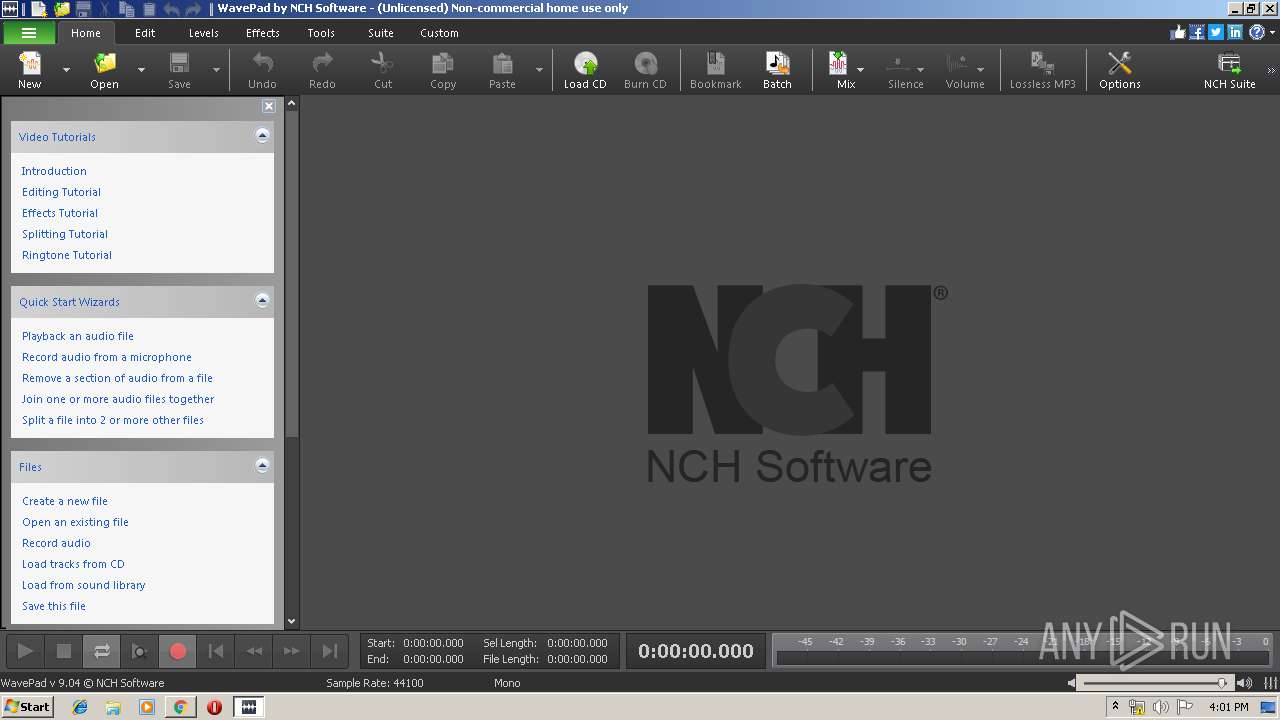The image size is (1280, 720).
Task: Open the Save button dropdown arrow
Action: (216, 70)
